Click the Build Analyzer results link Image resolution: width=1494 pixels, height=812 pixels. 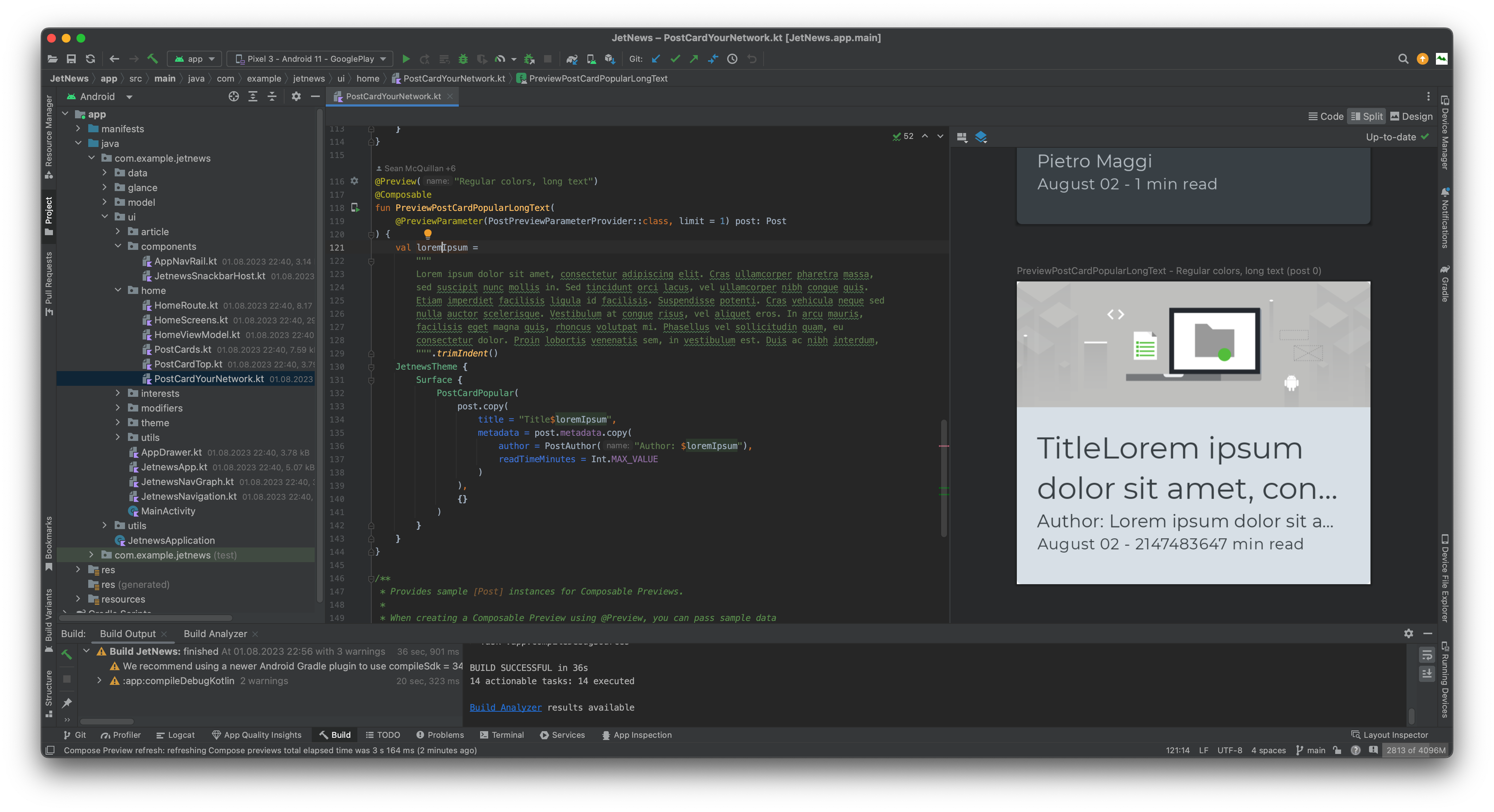(x=505, y=707)
